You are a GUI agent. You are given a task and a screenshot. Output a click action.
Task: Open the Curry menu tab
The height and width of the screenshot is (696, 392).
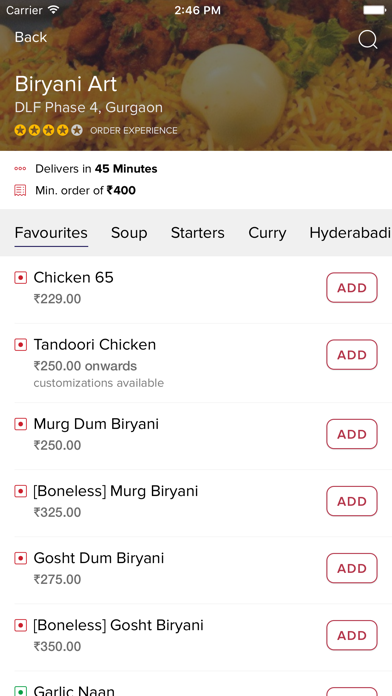[x=267, y=233]
